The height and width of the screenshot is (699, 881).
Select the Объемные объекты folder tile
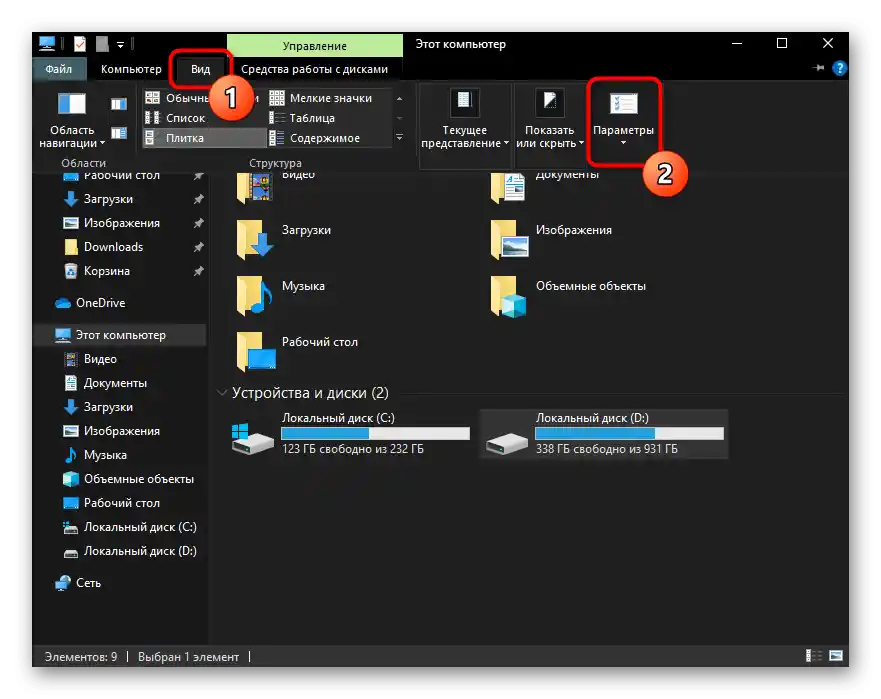click(x=568, y=295)
